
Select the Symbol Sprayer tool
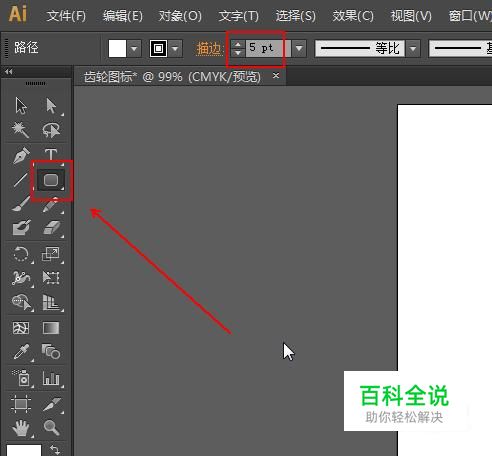click(x=21, y=378)
